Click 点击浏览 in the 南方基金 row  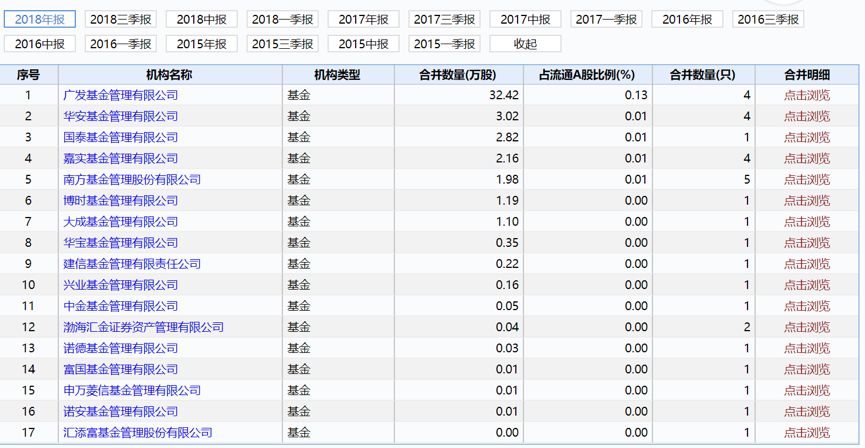807,179
